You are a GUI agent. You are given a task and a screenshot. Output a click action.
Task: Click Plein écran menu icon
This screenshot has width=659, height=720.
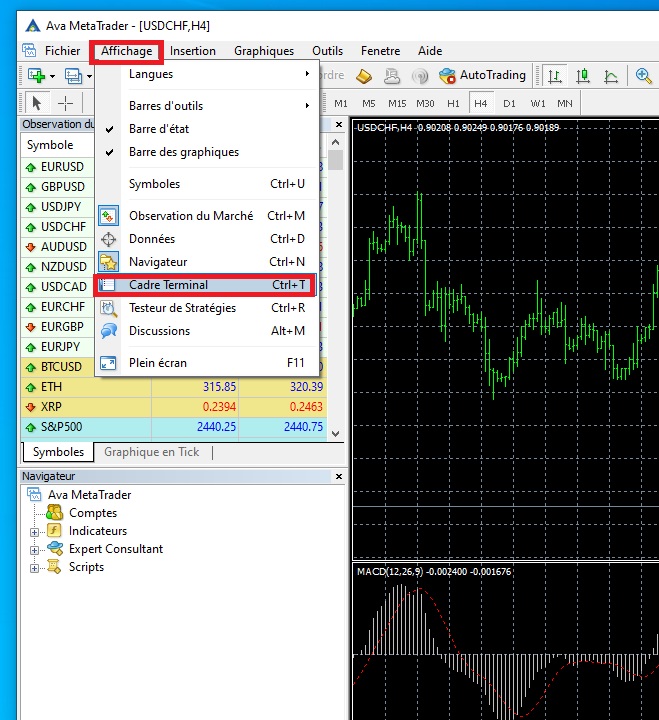coord(108,363)
